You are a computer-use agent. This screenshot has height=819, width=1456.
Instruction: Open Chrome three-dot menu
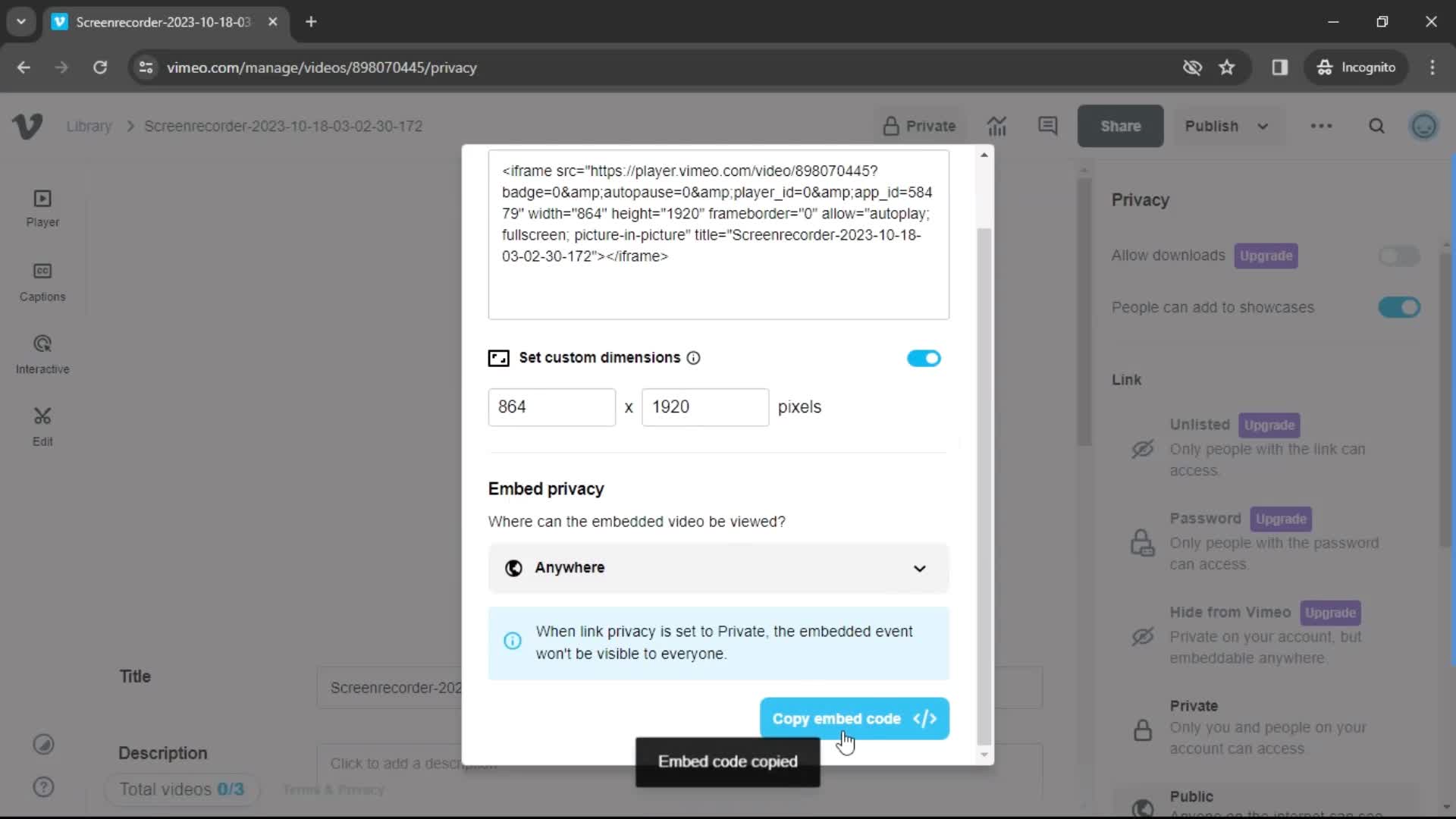pyautogui.click(x=1432, y=67)
